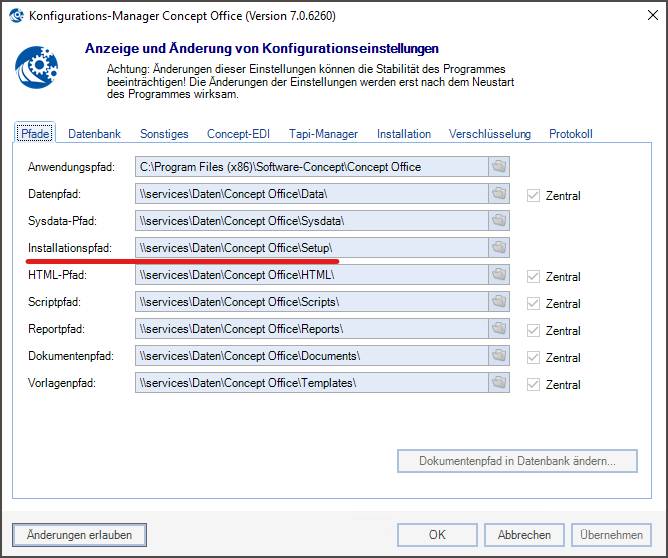Toggle Zentral checkbox for Scriptpfad
Image resolution: width=668 pixels, height=558 pixels.
coord(533,303)
